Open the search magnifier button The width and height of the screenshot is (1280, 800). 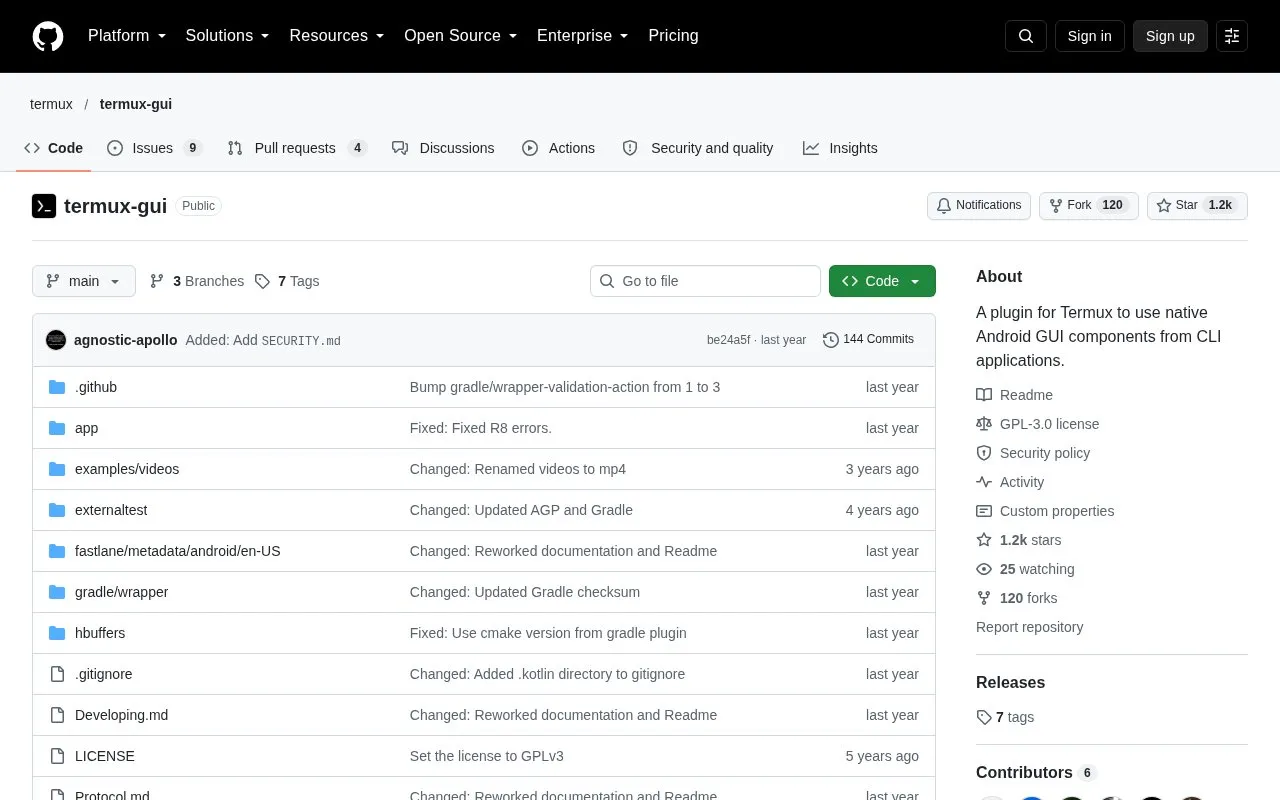(1026, 36)
